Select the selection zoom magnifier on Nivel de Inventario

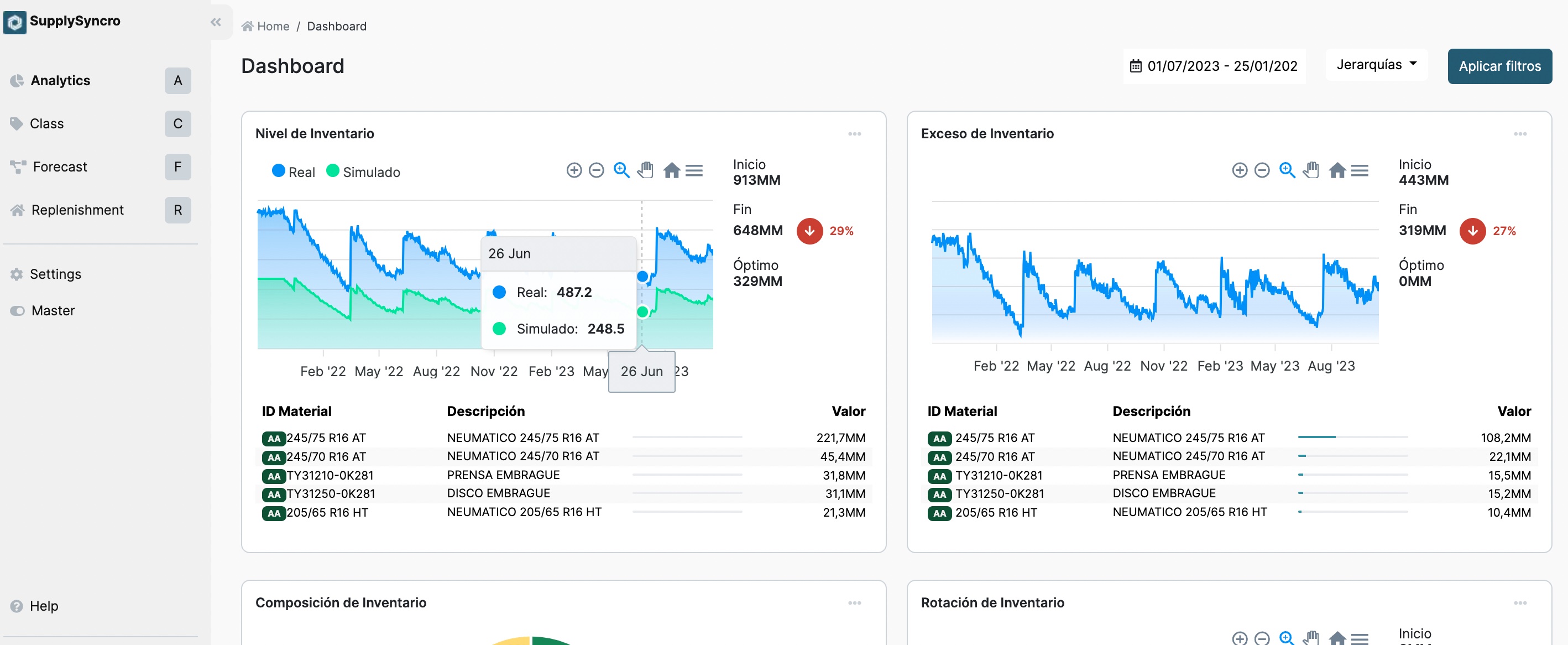coord(621,170)
